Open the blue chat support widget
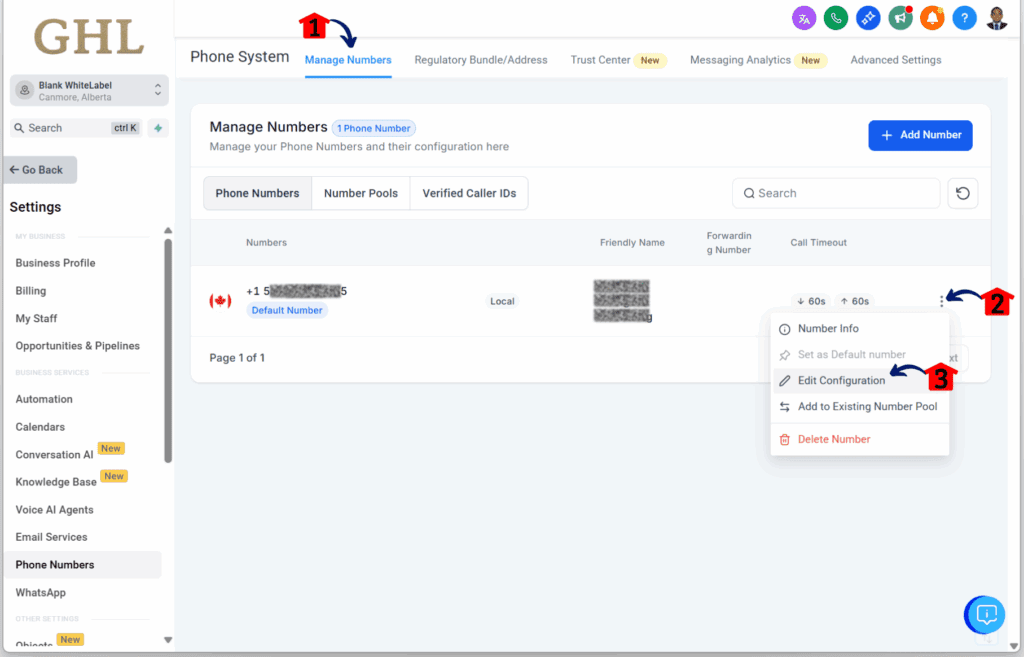This screenshot has width=1024, height=657. tap(985, 615)
